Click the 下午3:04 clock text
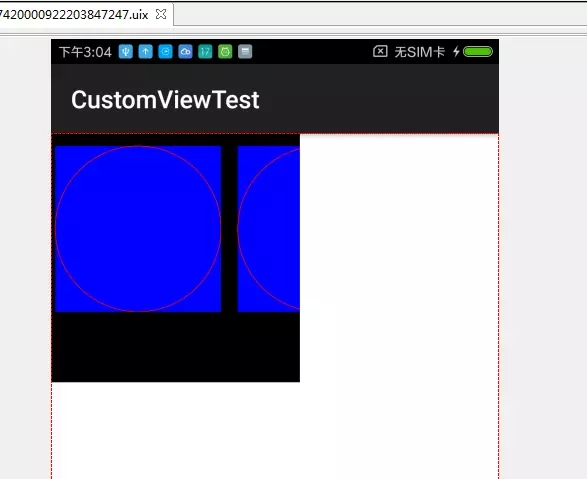 coord(85,52)
